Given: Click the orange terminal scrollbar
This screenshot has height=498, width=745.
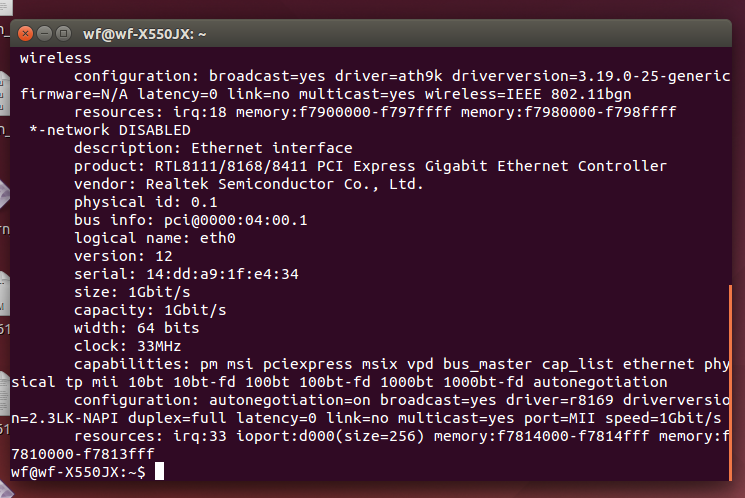Looking at the screenshot, I should click(730, 383).
